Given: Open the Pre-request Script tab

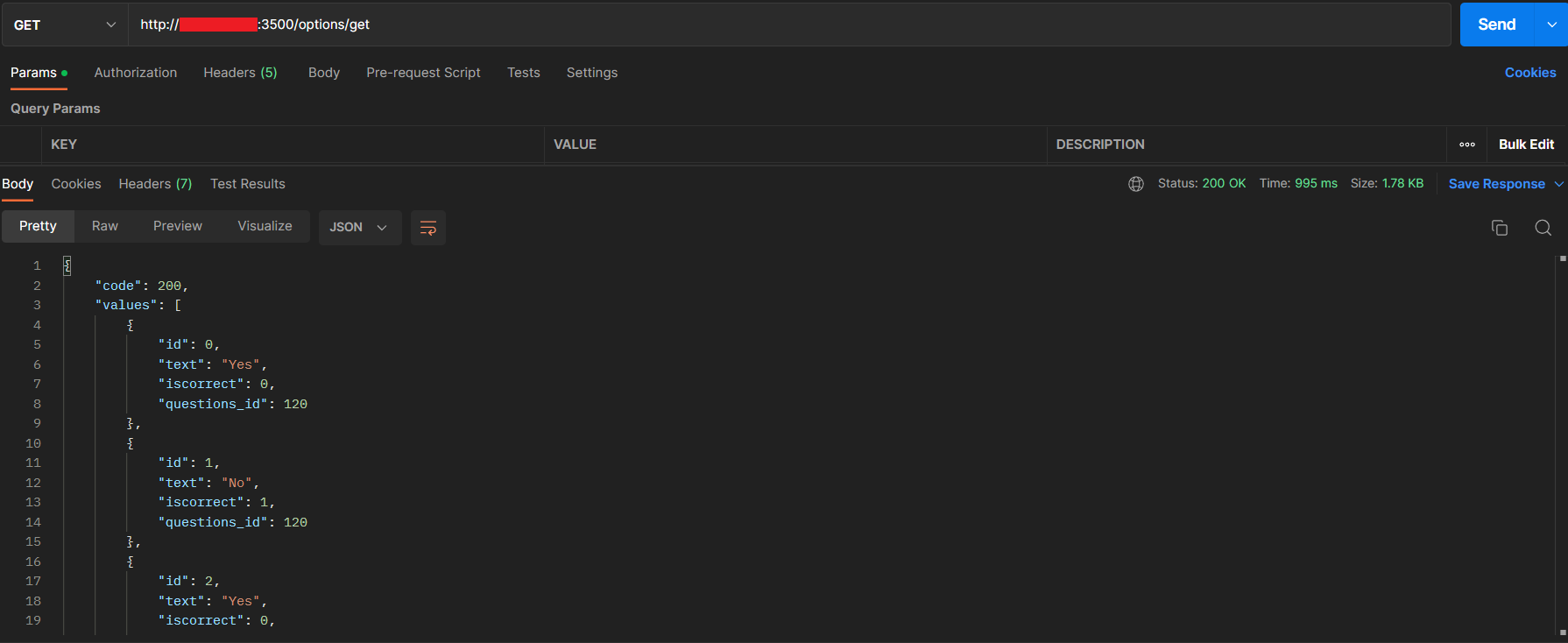Looking at the screenshot, I should [x=423, y=73].
